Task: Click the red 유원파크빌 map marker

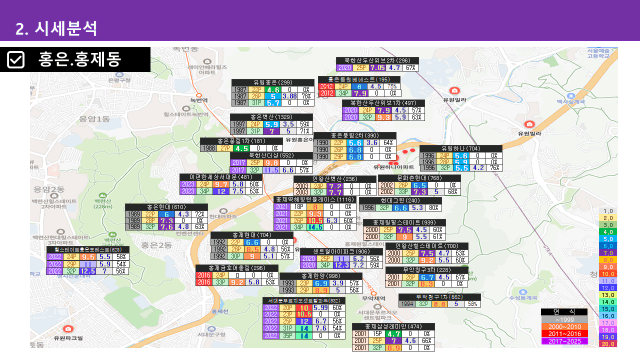Action: click(x=68, y=329)
